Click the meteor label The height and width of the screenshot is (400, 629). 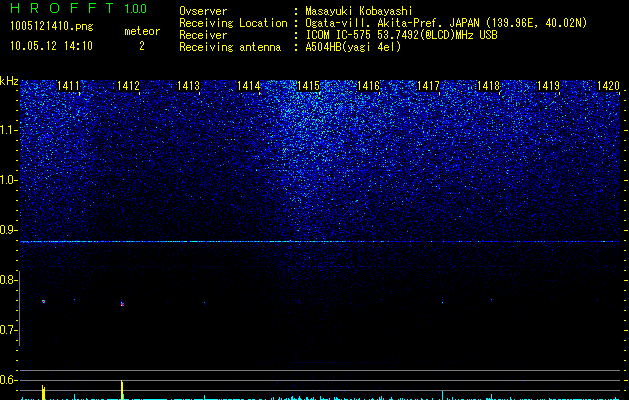point(142,31)
